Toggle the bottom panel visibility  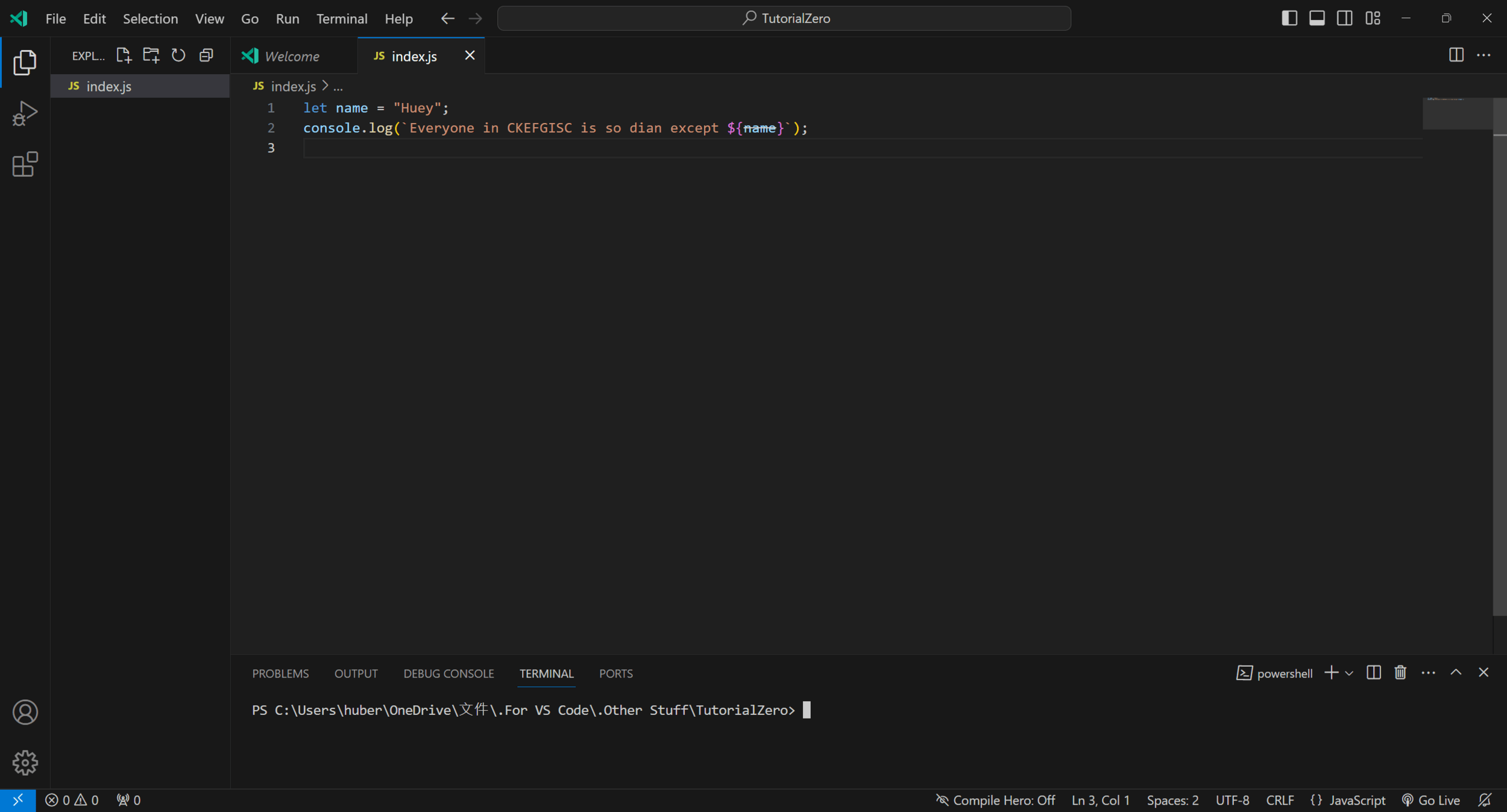(x=1317, y=18)
